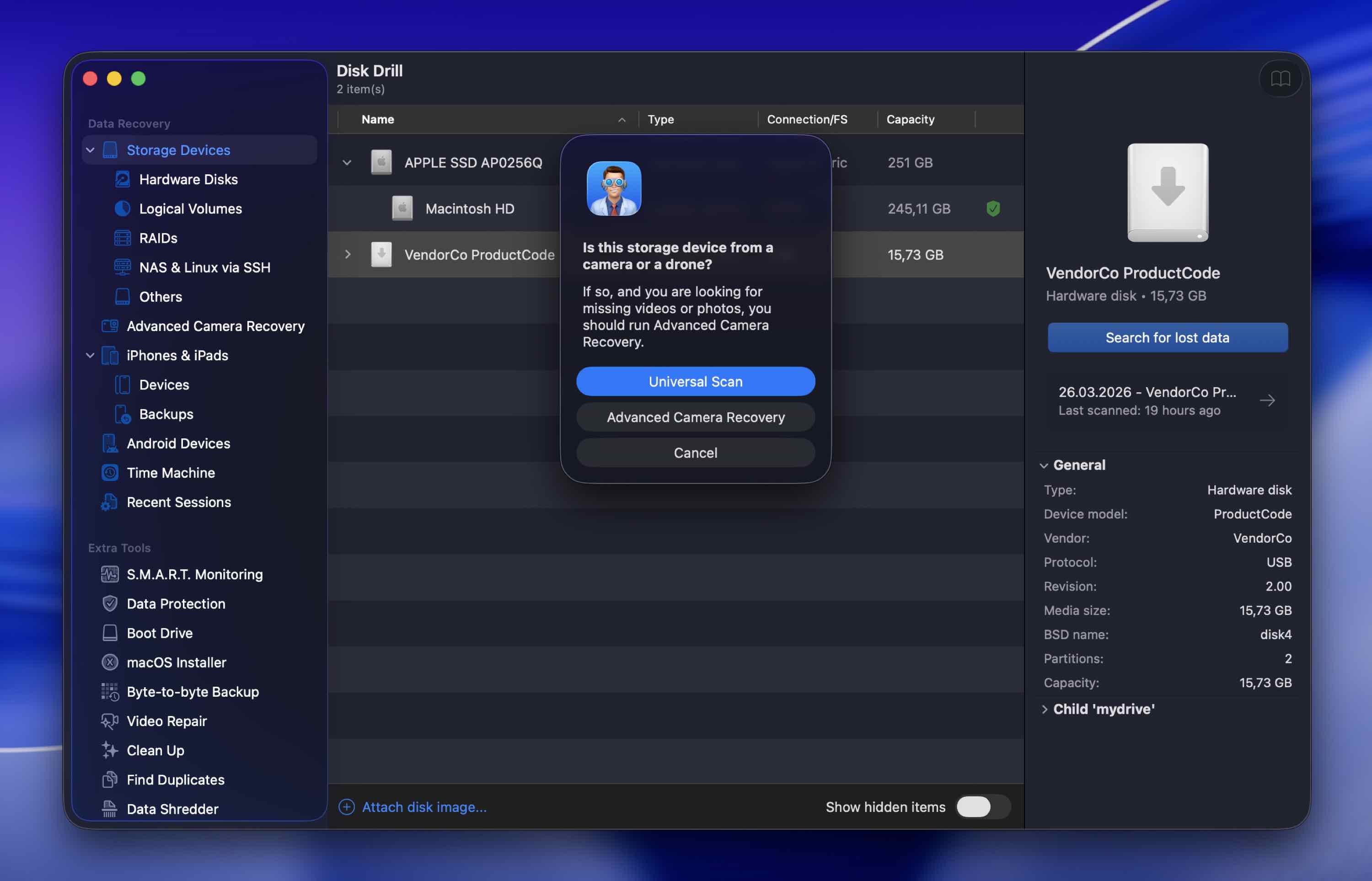The height and width of the screenshot is (881, 1372).
Task: Open the help book icon
Action: tap(1281, 78)
